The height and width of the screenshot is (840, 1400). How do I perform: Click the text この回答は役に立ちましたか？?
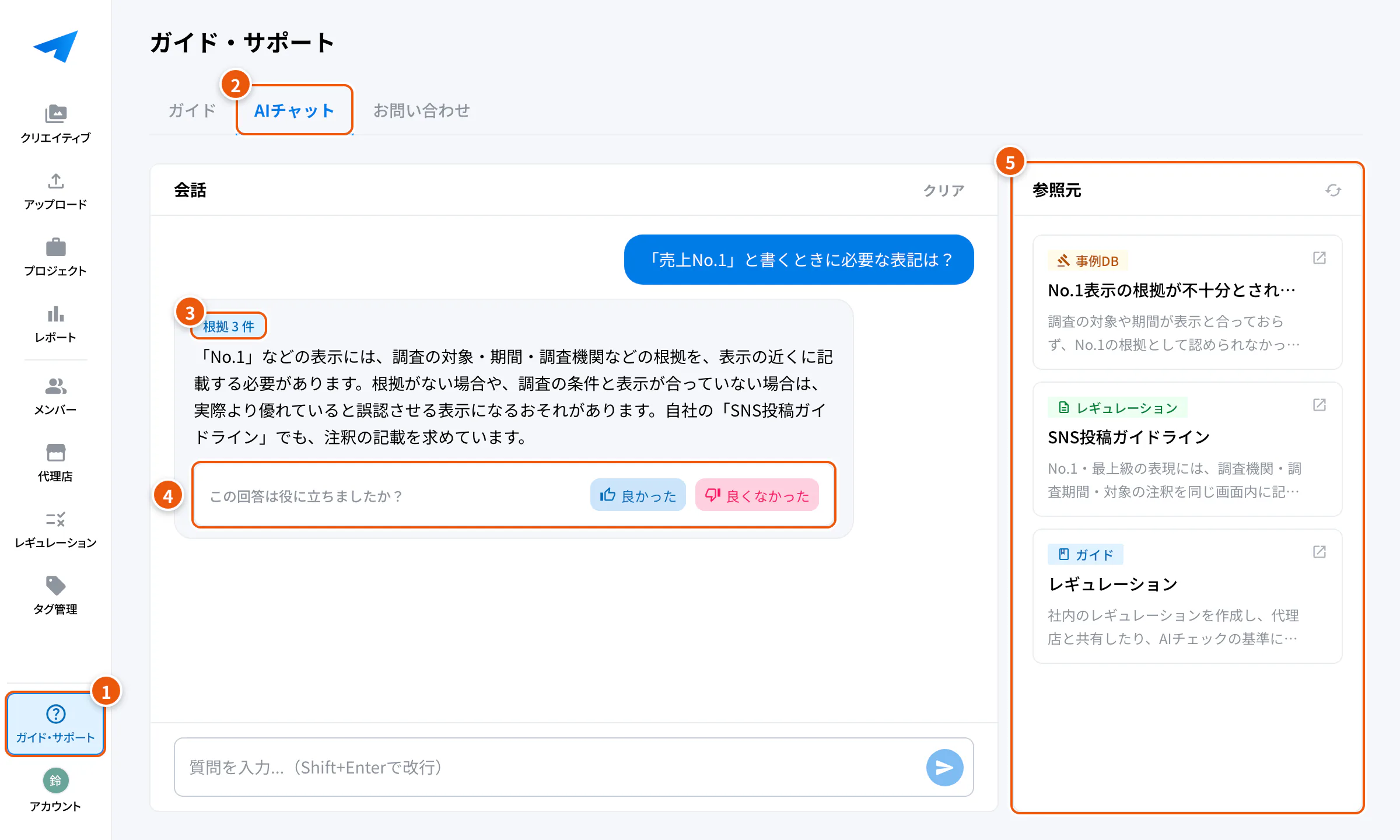click(306, 496)
